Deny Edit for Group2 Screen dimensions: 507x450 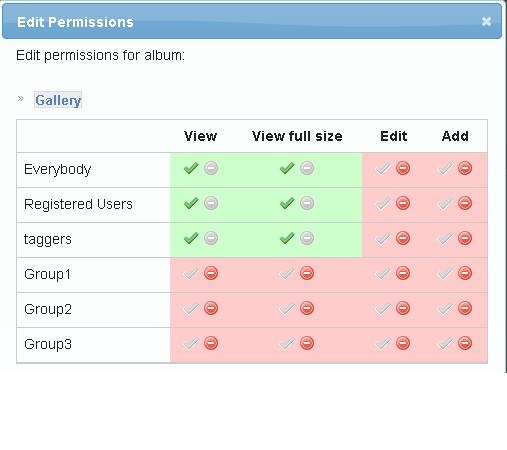coord(403,308)
